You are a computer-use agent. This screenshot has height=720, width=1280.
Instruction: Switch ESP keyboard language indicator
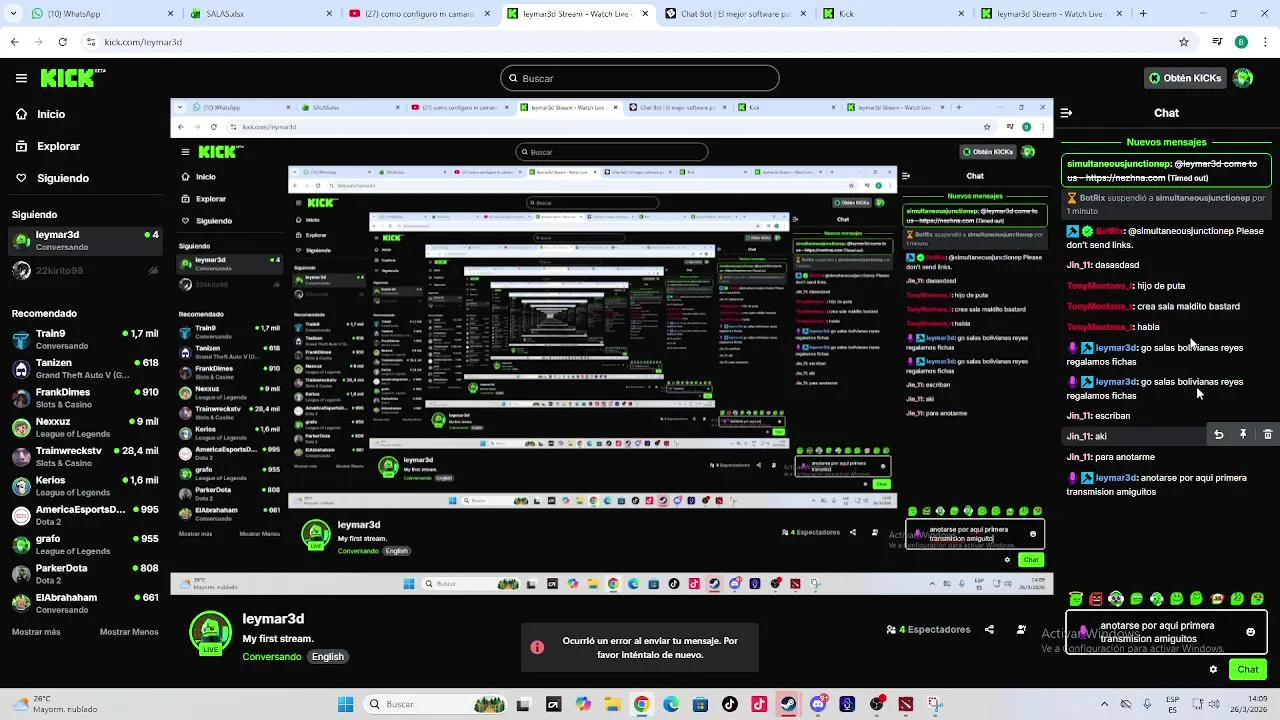(1173, 703)
